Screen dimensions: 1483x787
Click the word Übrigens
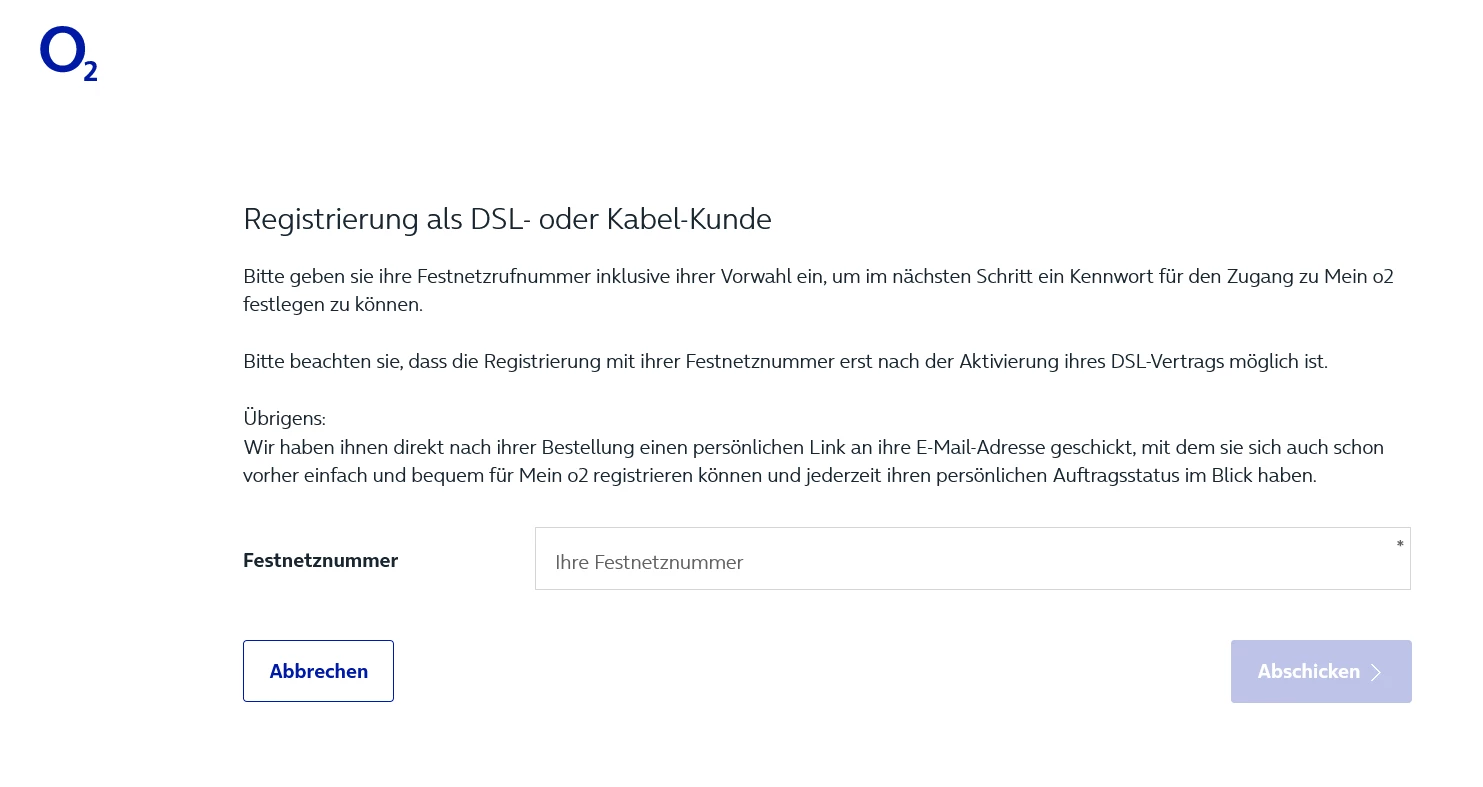pyautogui.click(x=284, y=418)
